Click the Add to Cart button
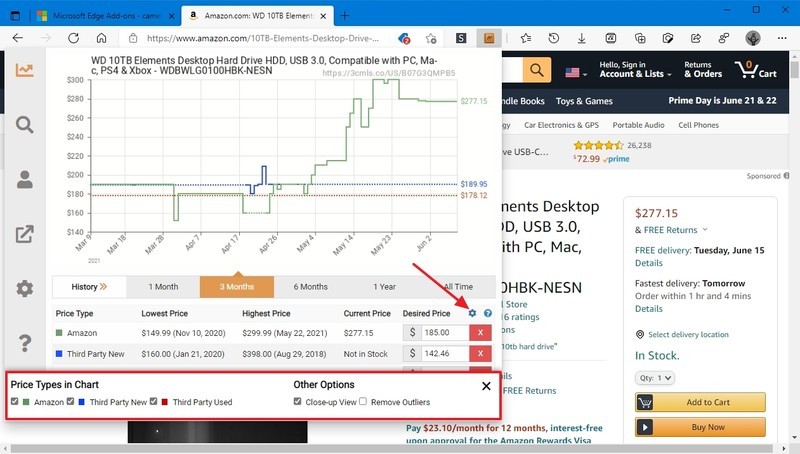800x454 pixels. (x=700, y=402)
